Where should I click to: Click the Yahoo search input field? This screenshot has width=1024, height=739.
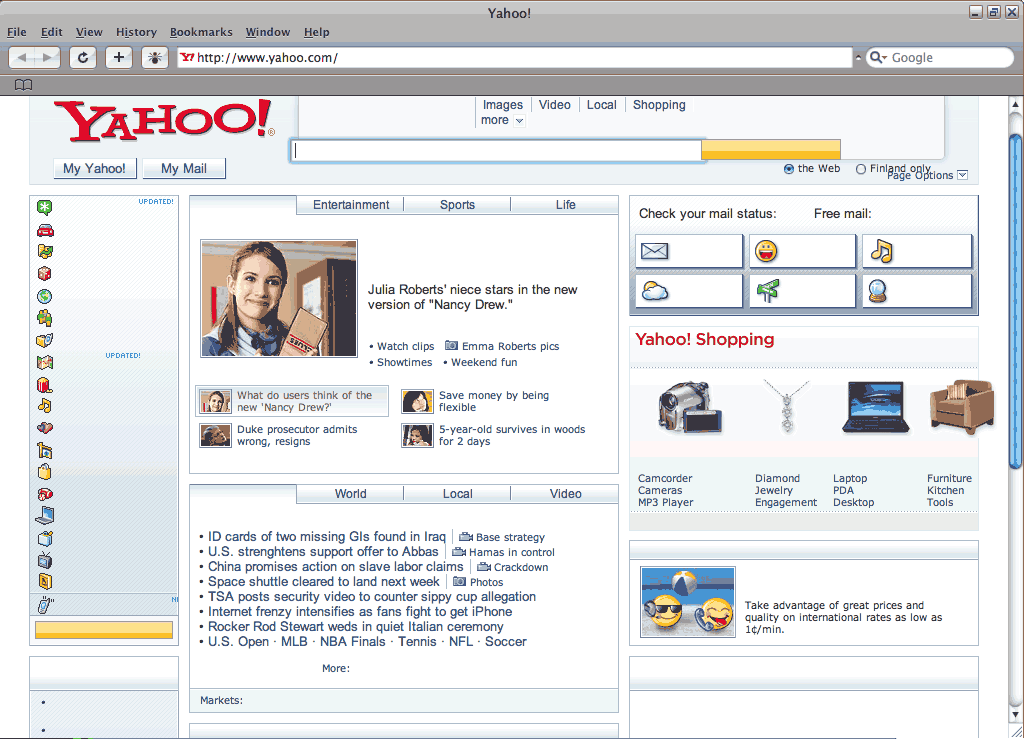click(x=496, y=151)
